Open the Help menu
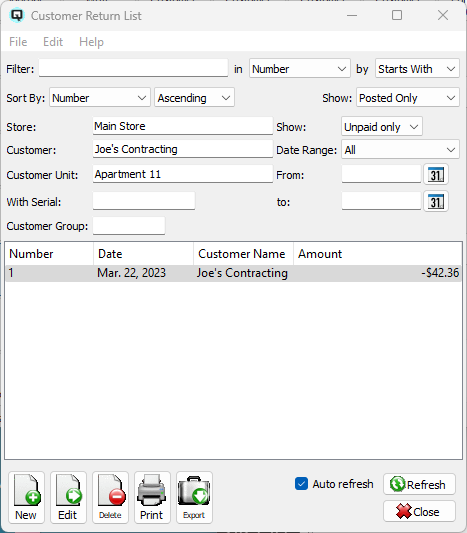This screenshot has width=467, height=533. click(x=91, y=42)
